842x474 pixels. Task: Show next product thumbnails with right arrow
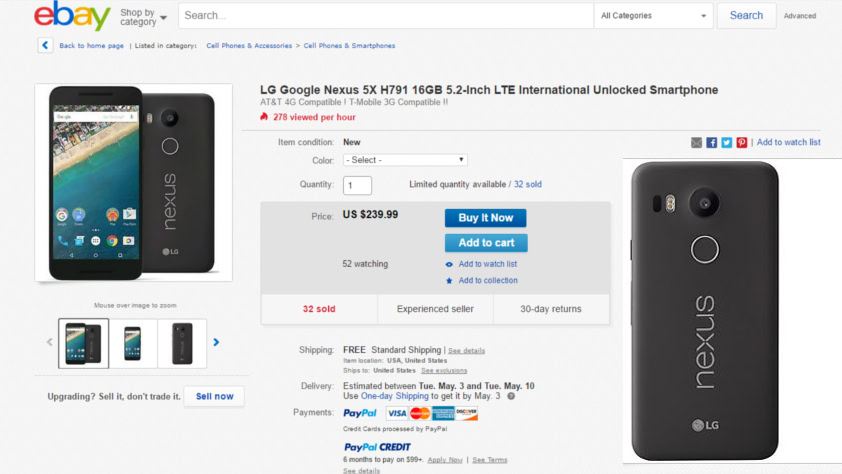[x=216, y=343]
